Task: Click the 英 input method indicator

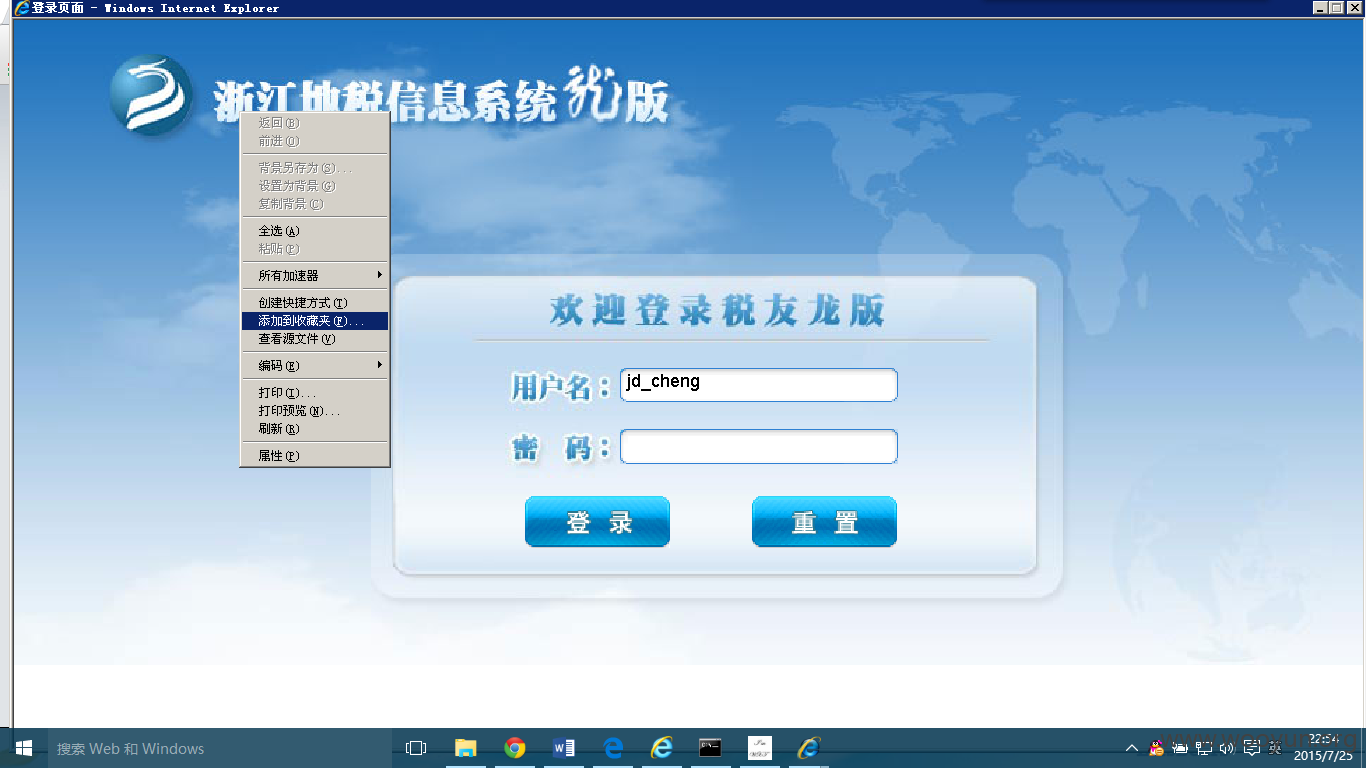Action: [1274, 748]
